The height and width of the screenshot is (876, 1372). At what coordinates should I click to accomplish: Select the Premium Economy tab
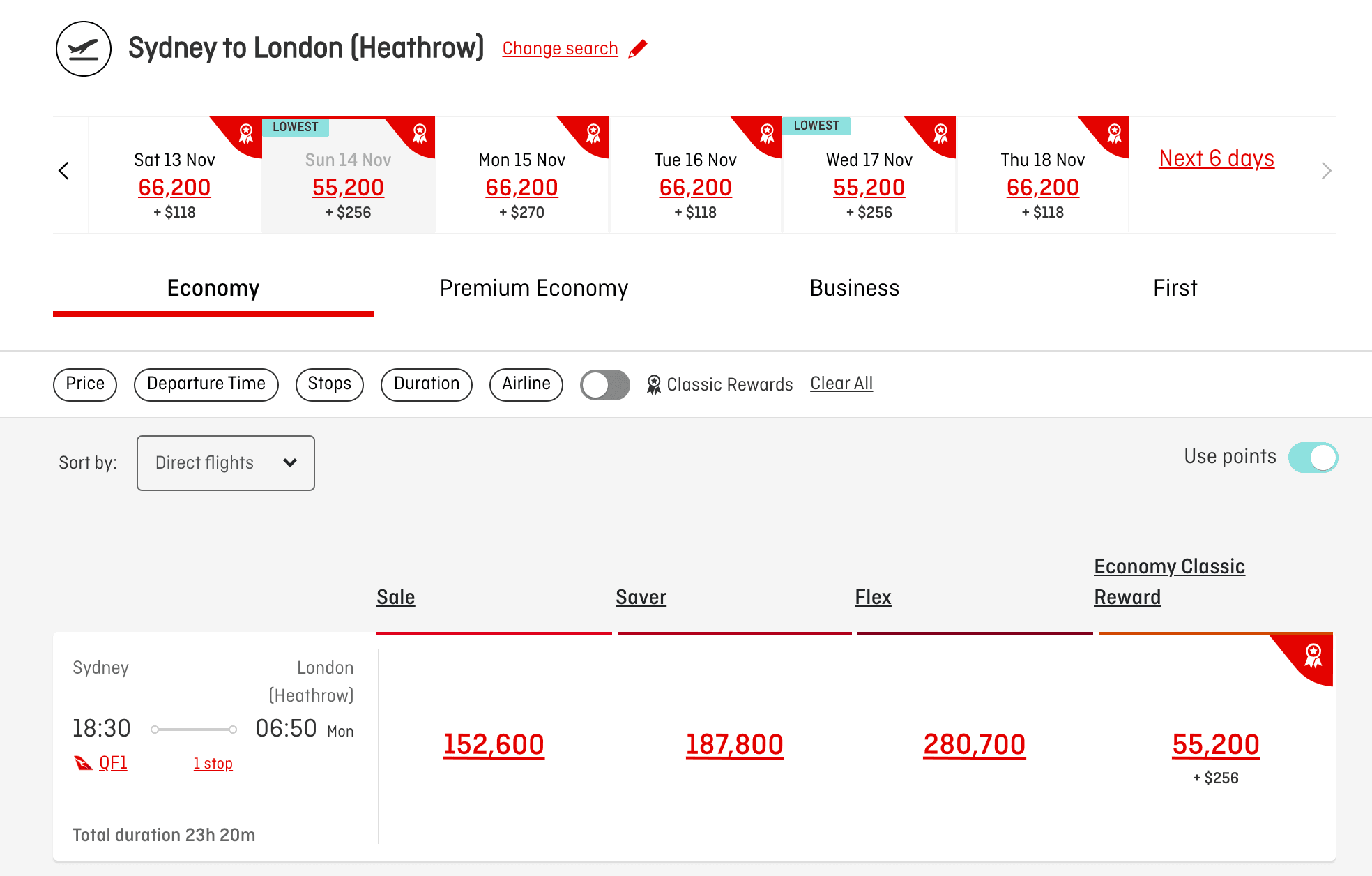534,288
